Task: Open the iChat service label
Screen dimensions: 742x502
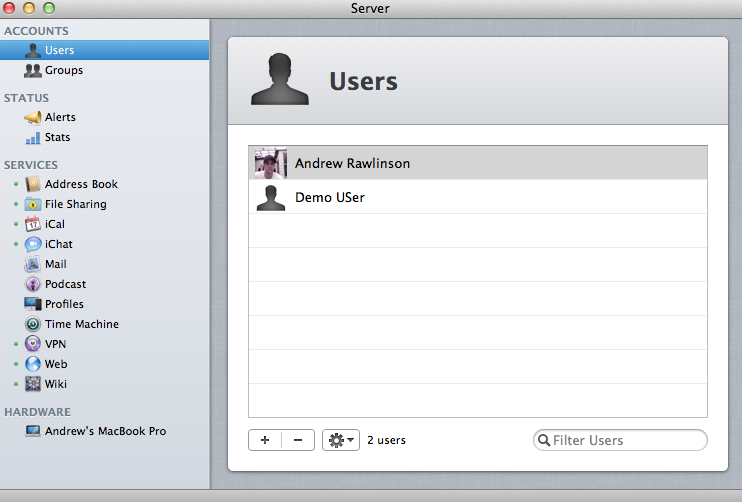Action: (59, 244)
